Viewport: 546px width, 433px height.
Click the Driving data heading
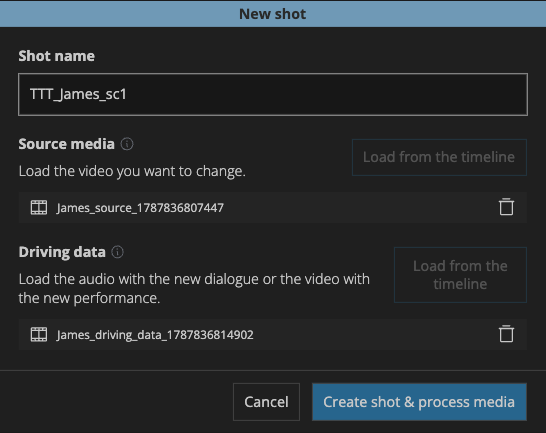62,252
